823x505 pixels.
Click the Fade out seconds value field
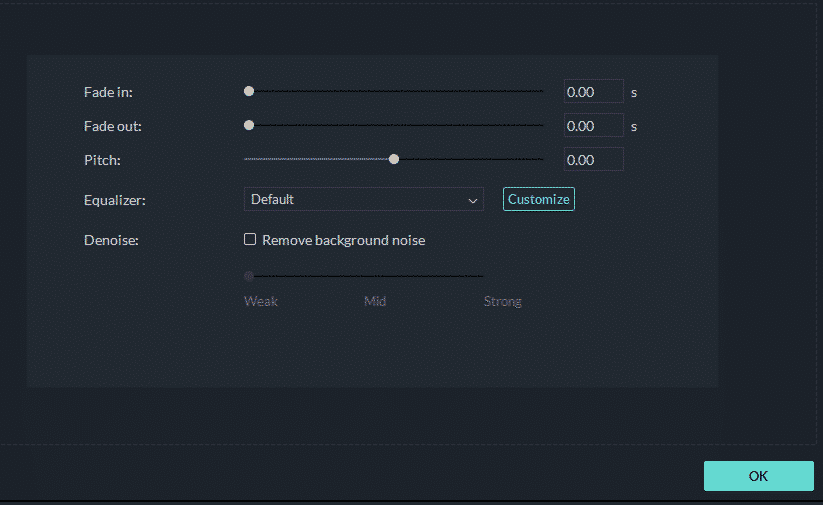pos(594,125)
